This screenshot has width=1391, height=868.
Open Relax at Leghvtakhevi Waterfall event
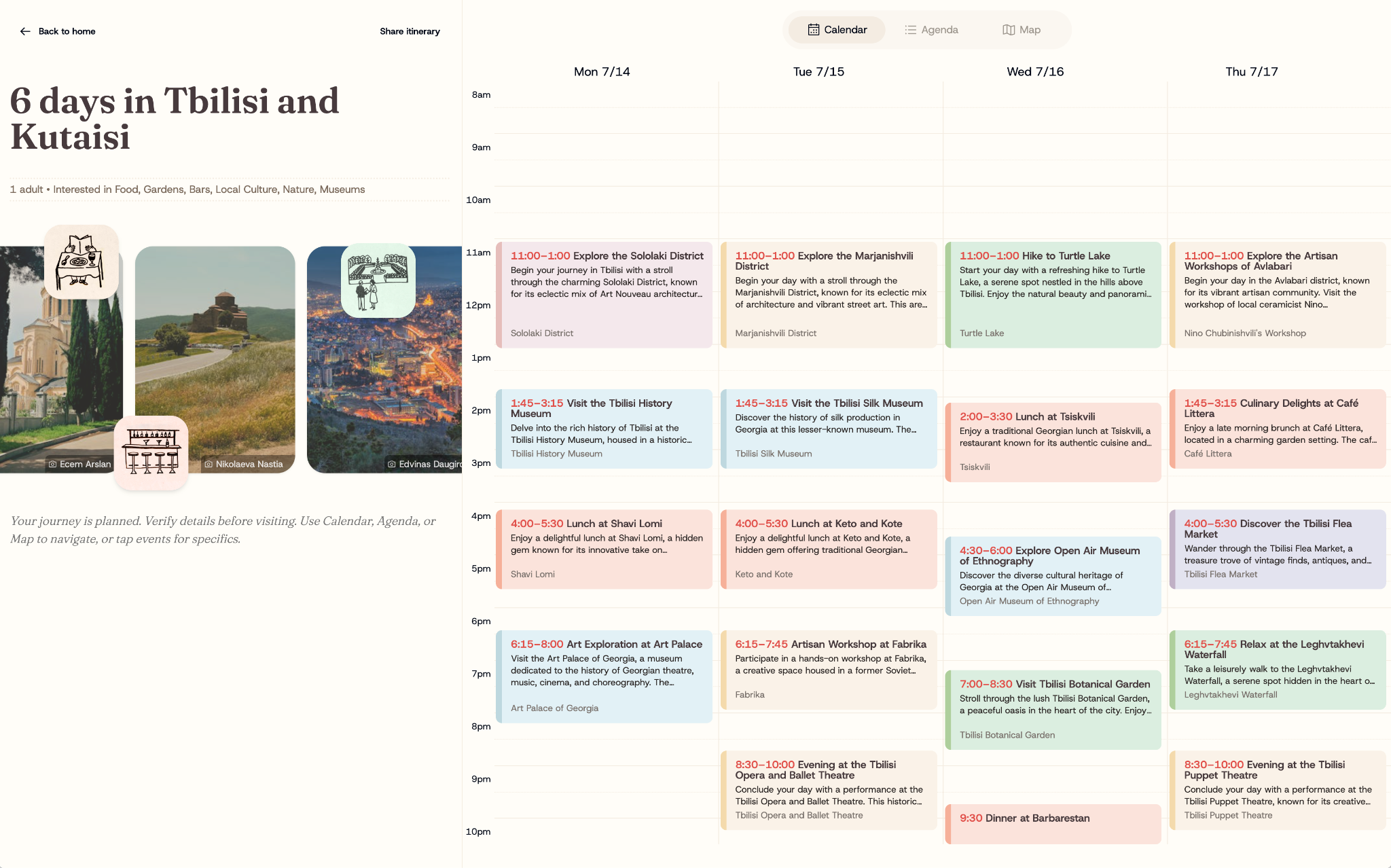pos(1278,670)
